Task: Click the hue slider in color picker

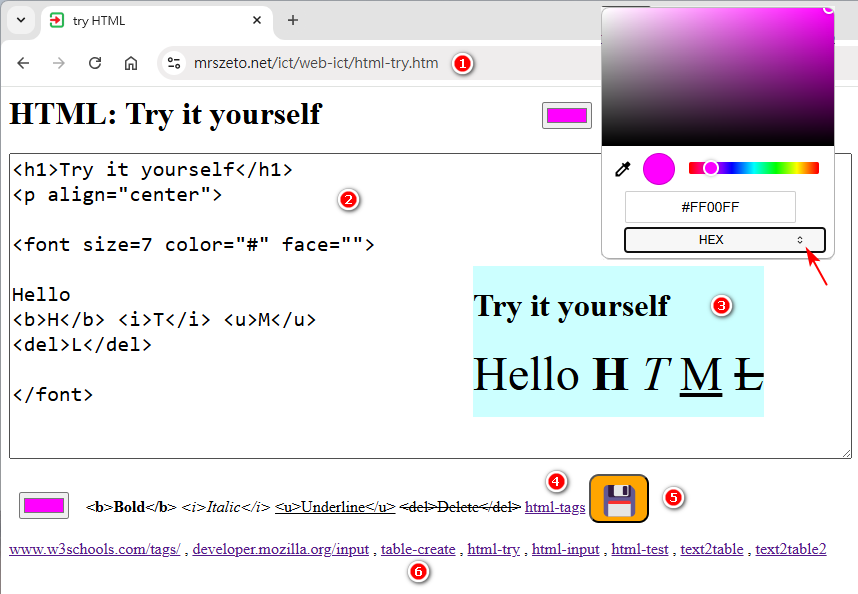Action: point(754,168)
